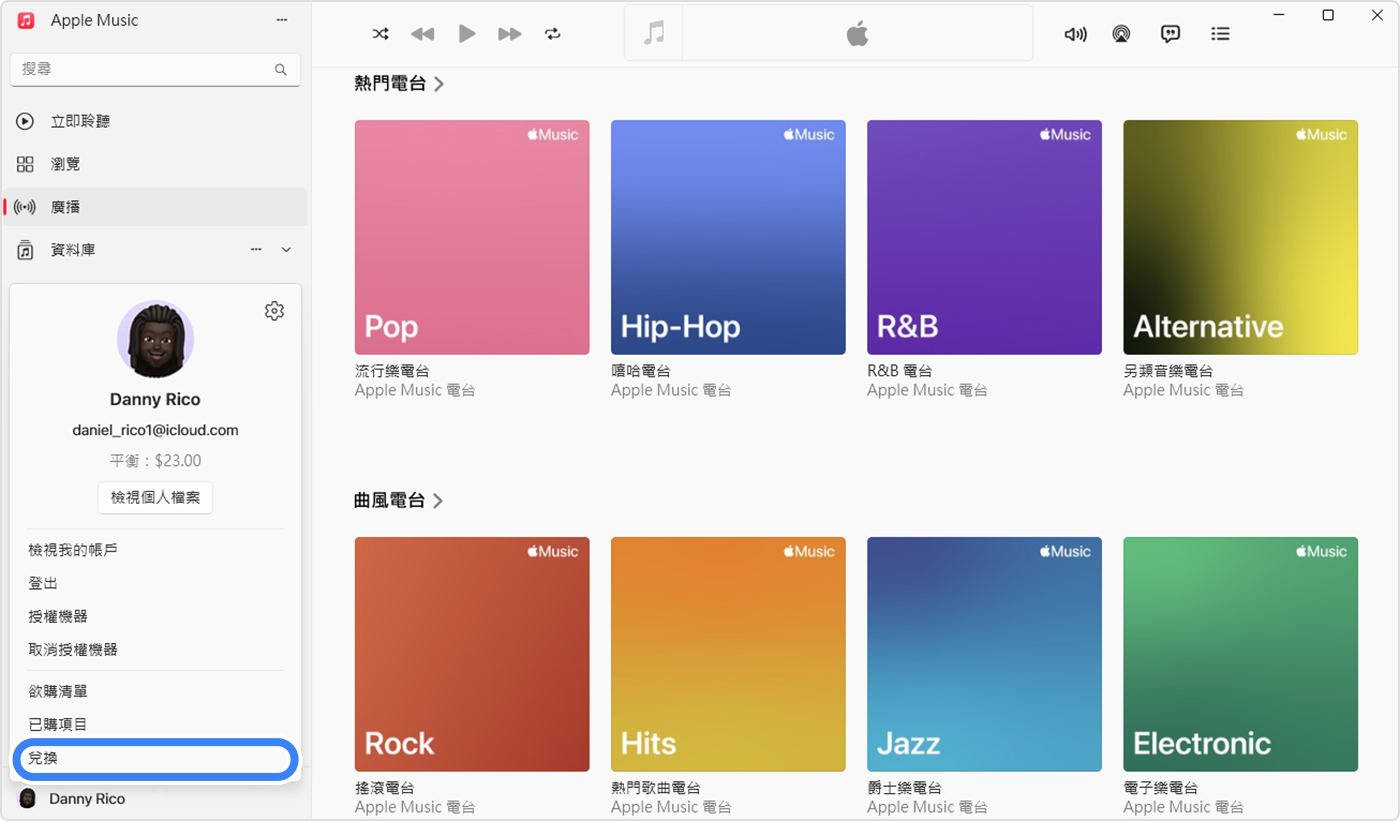
Task: Open 瀏覽 in the sidebar
Action: pyautogui.click(x=155, y=164)
